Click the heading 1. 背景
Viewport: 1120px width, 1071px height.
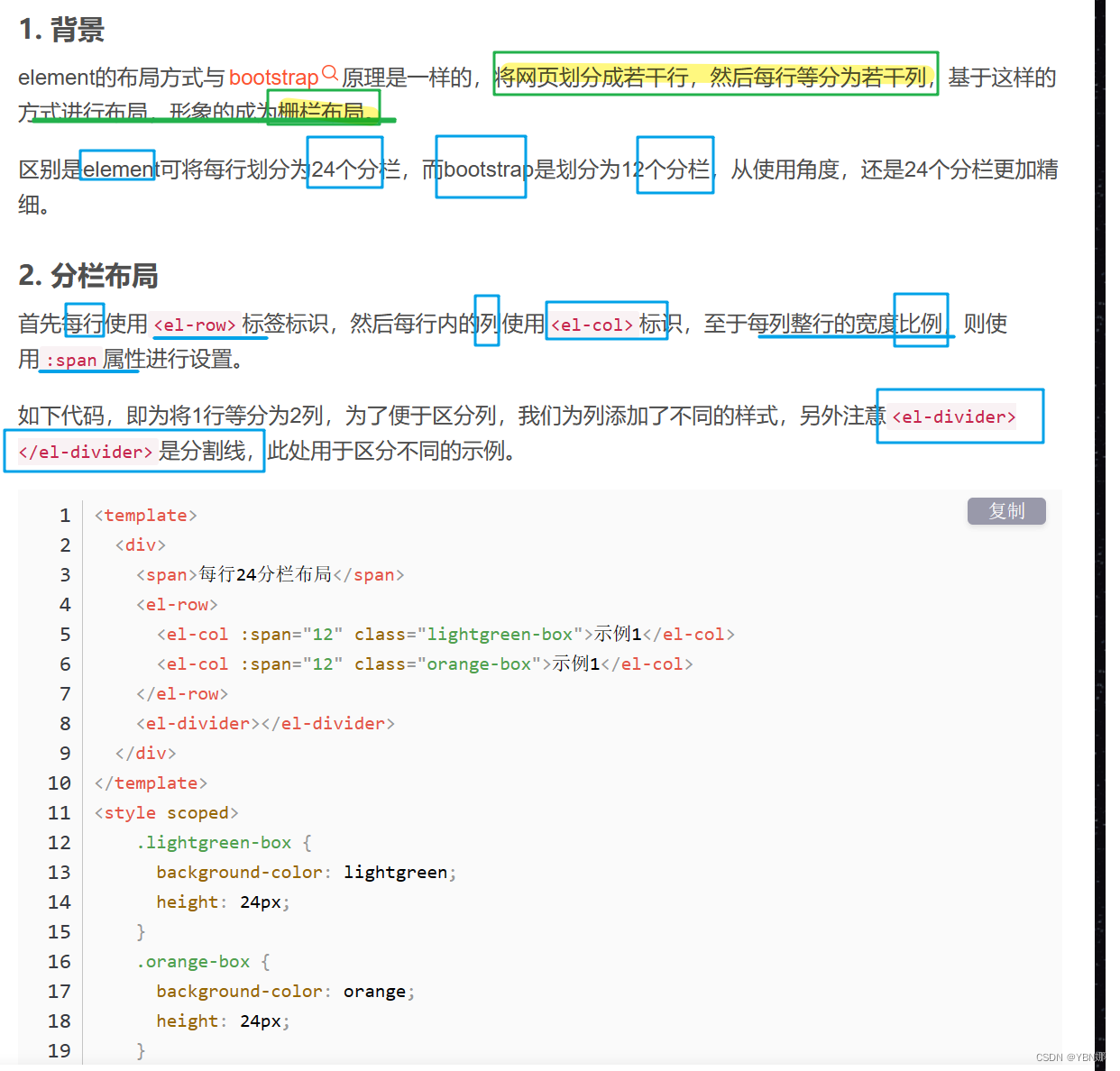coord(61,30)
